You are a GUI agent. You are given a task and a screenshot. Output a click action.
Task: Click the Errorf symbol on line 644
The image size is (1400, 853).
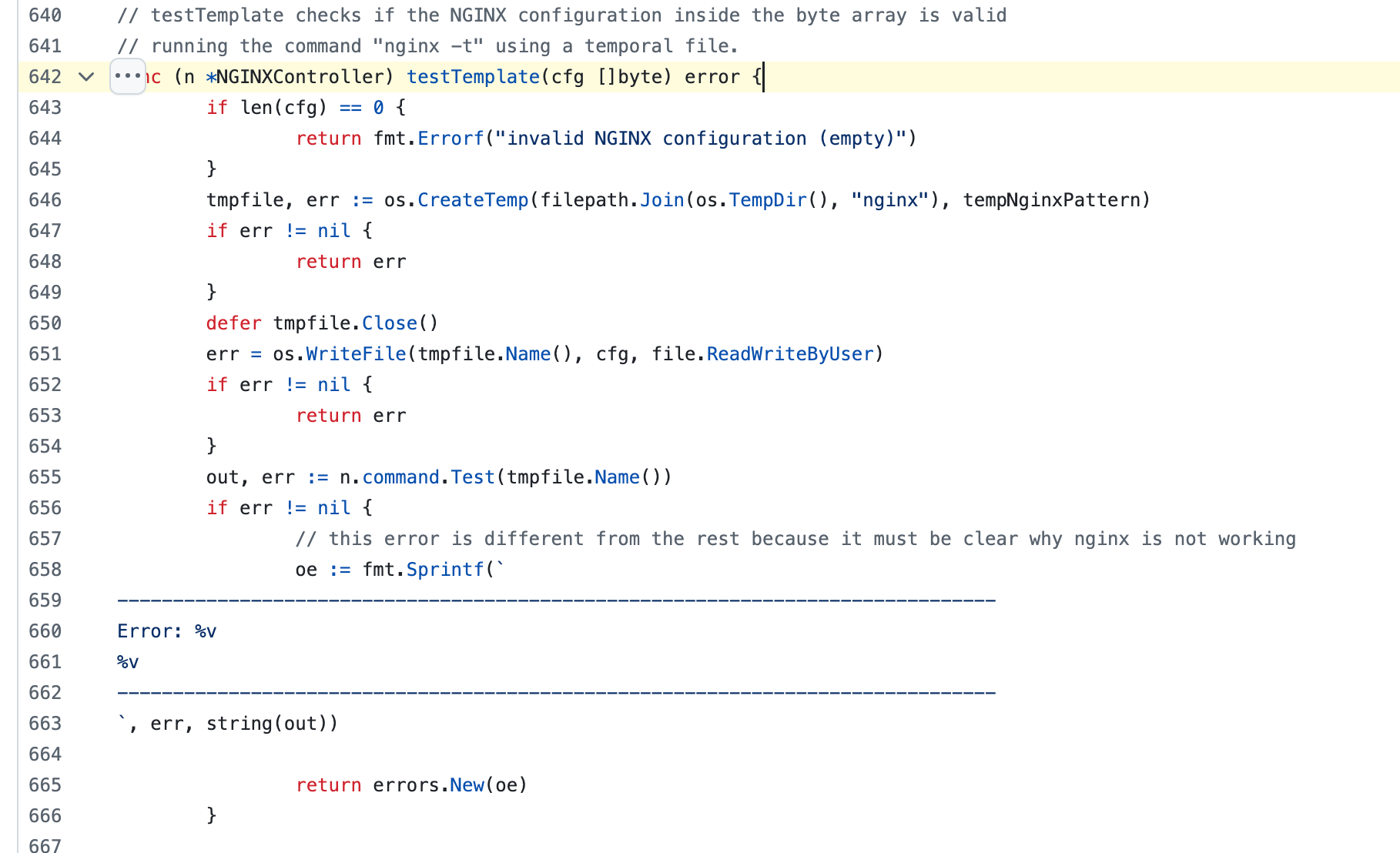coord(450,139)
